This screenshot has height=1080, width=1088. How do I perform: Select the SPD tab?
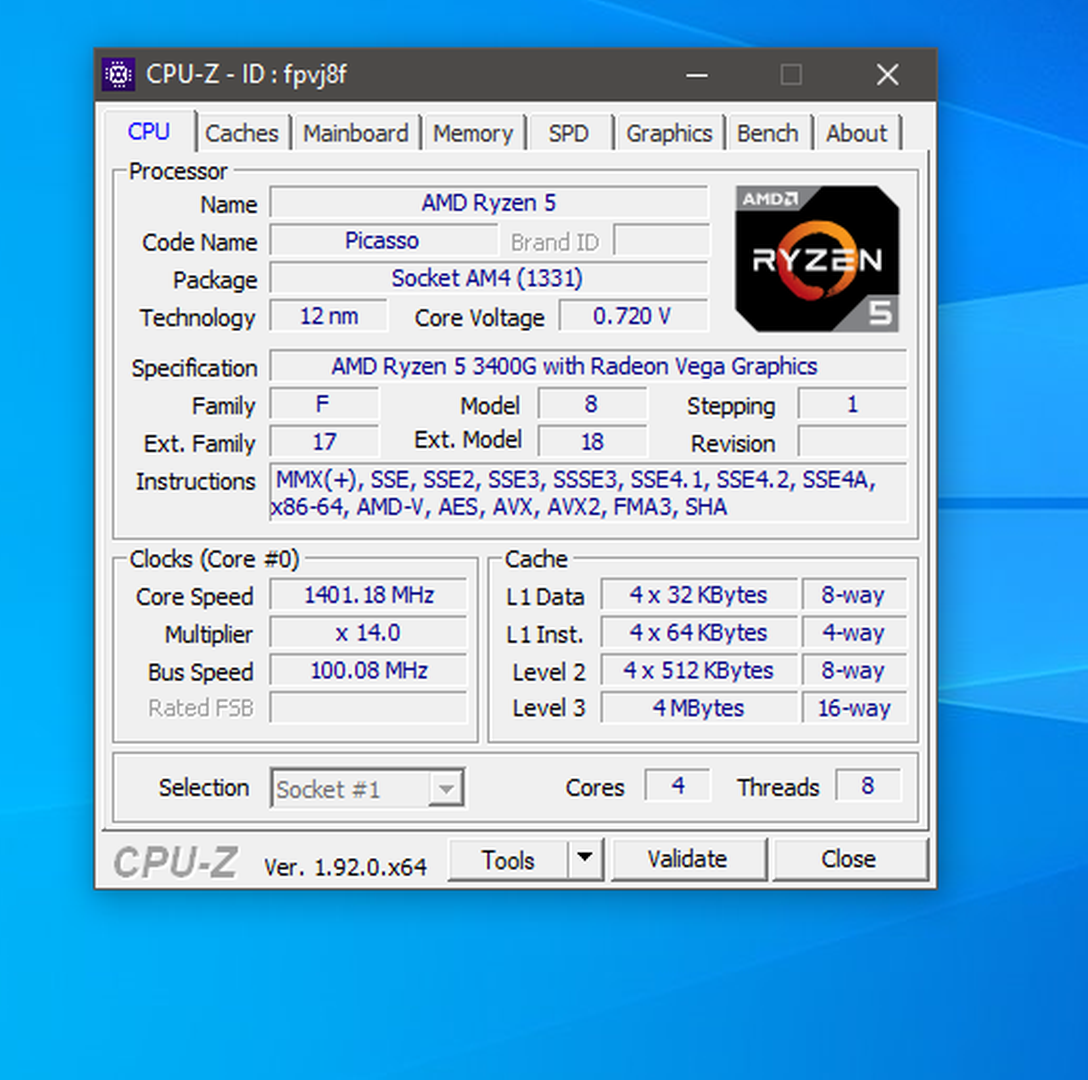568,133
